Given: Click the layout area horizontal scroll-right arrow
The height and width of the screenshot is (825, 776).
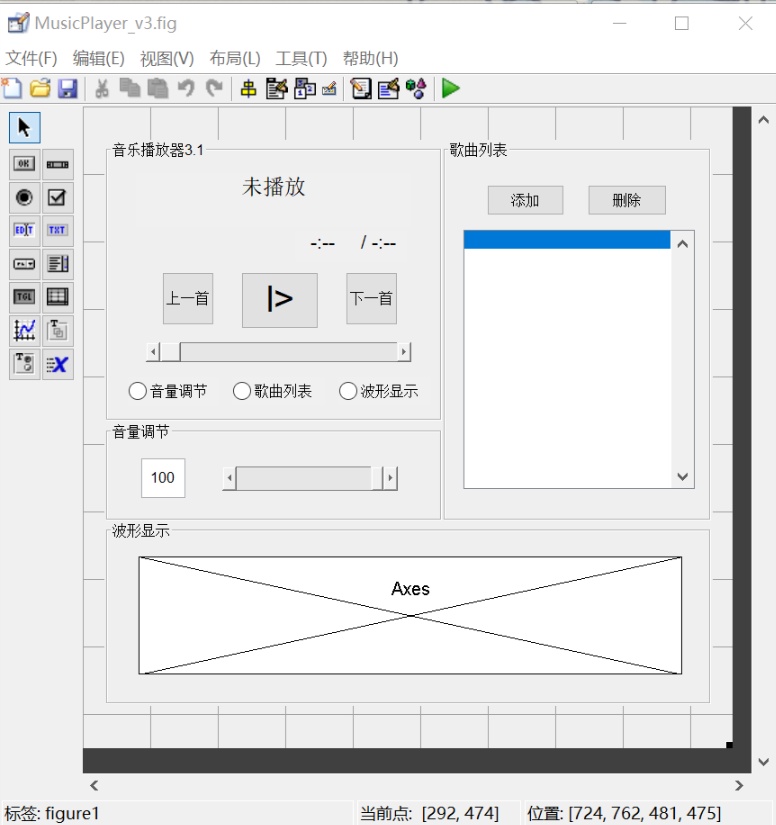Looking at the screenshot, I should point(739,786).
